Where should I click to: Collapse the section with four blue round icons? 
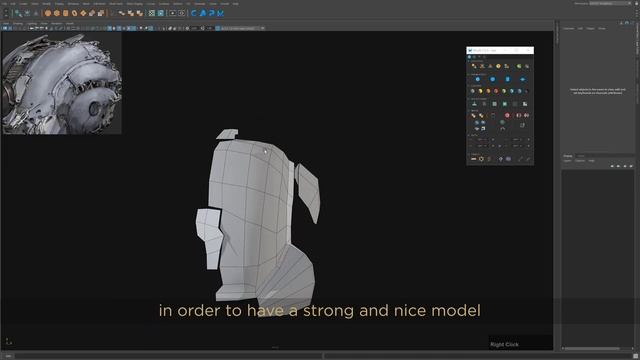[469, 74]
